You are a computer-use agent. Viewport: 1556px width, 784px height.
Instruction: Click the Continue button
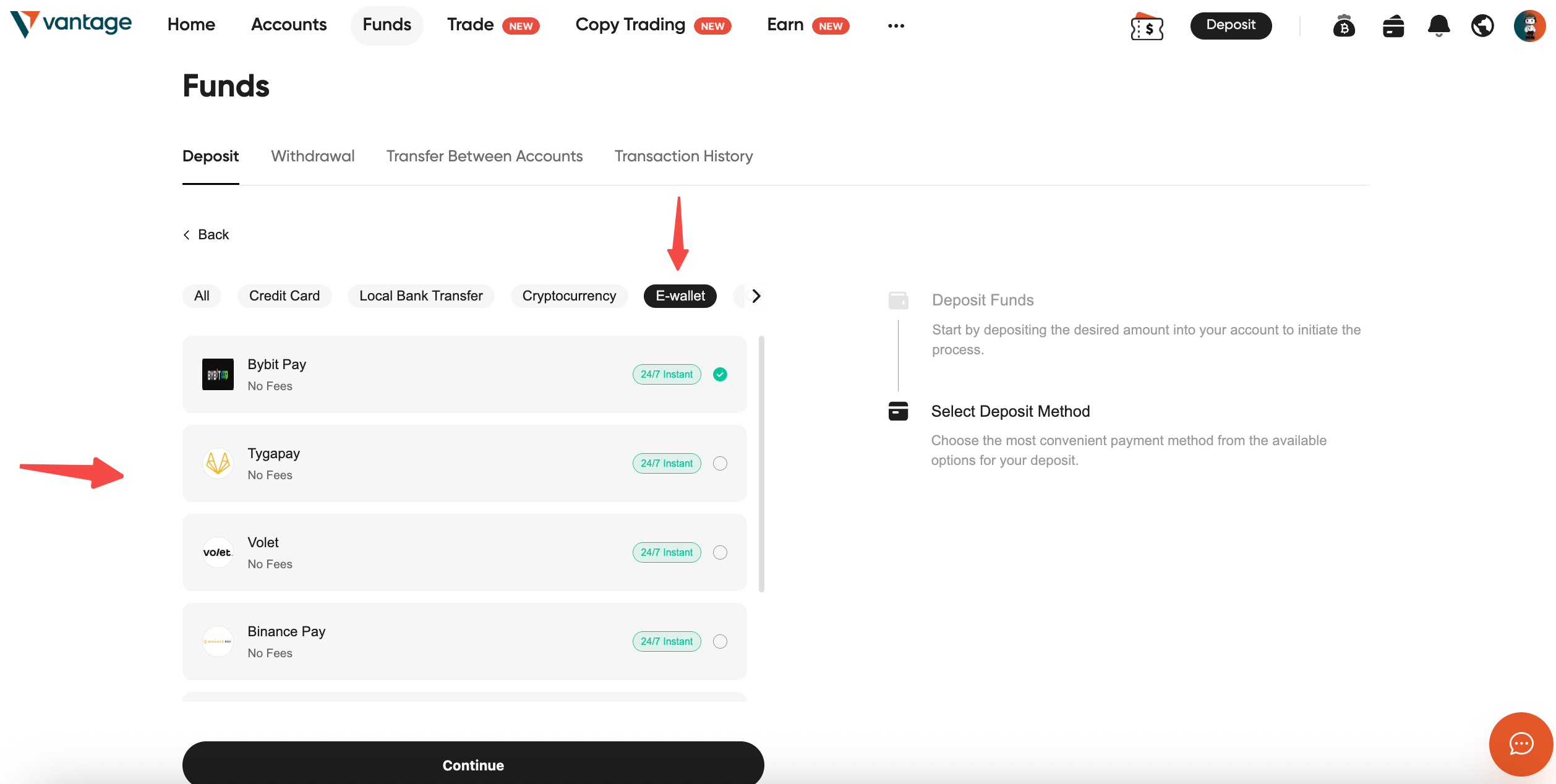click(473, 763)
